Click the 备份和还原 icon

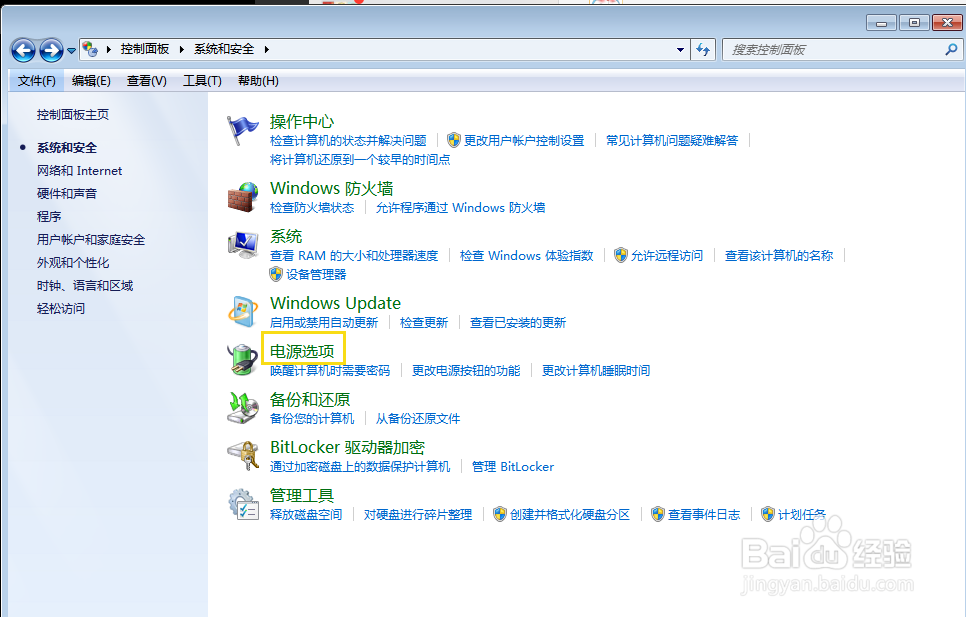[x=243, y=406]
